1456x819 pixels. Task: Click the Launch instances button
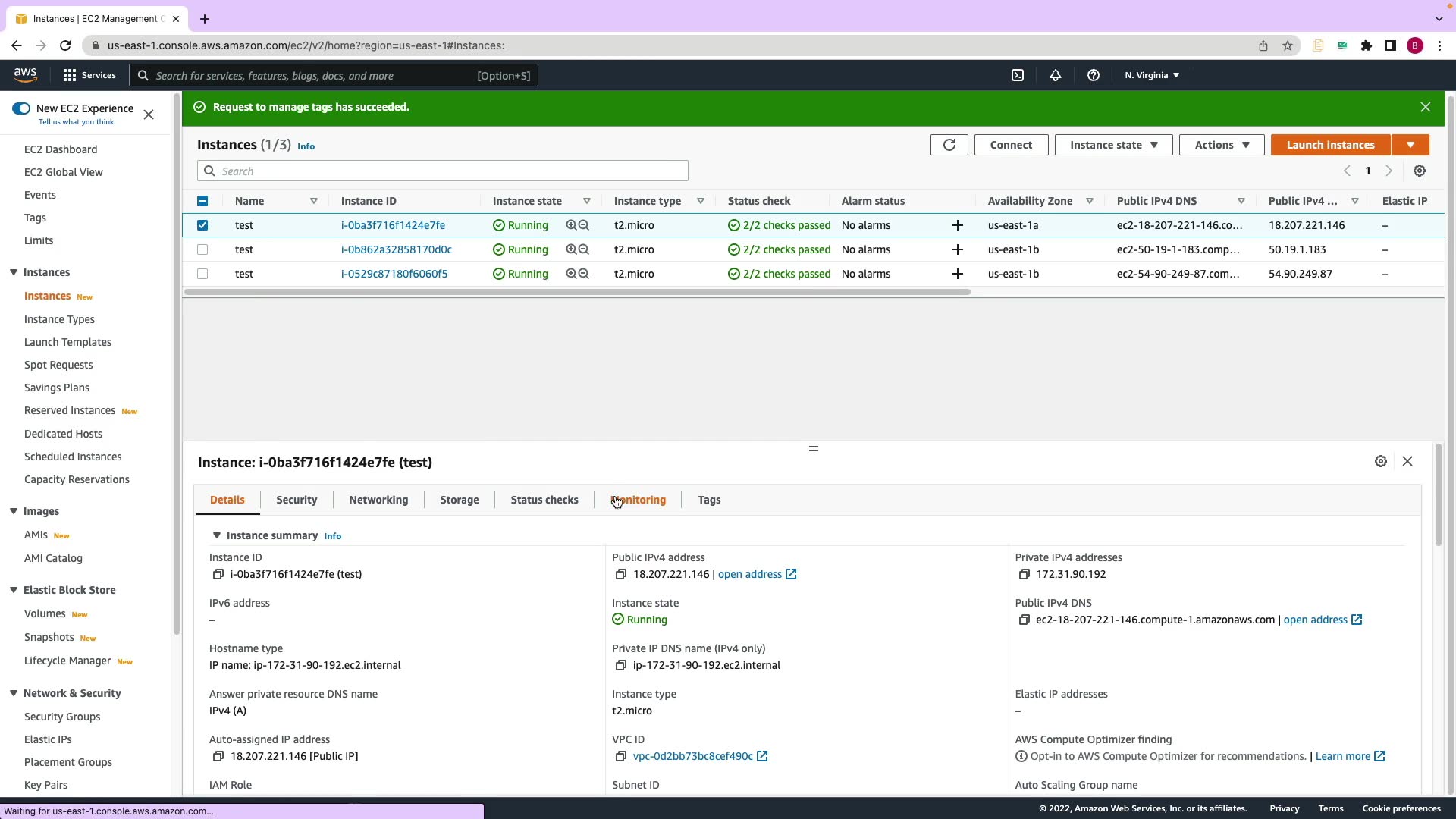click(1330, 145)
